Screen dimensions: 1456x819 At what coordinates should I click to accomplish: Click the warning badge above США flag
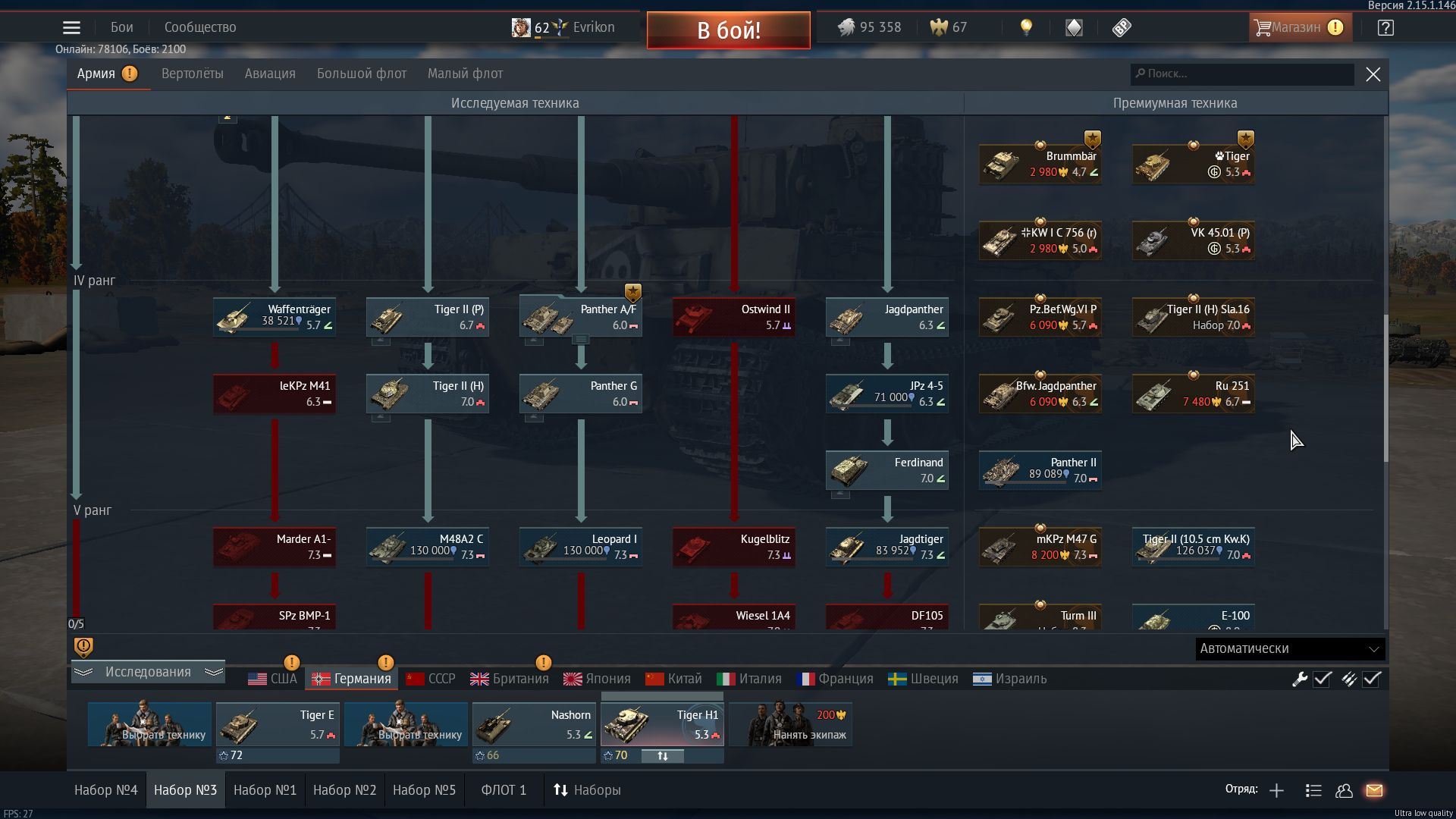coord(291,662)
